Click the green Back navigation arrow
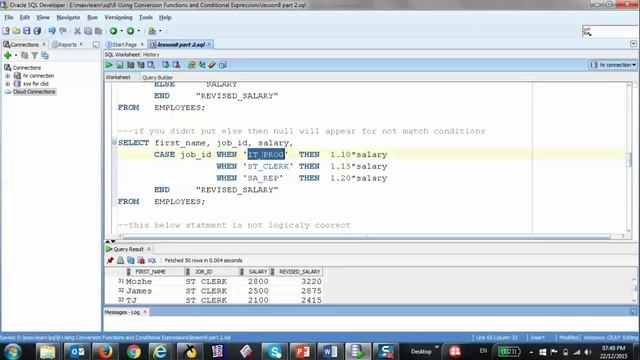Image resolution: width=640 pixels, height=360 pixels. [x=113, y=31]
